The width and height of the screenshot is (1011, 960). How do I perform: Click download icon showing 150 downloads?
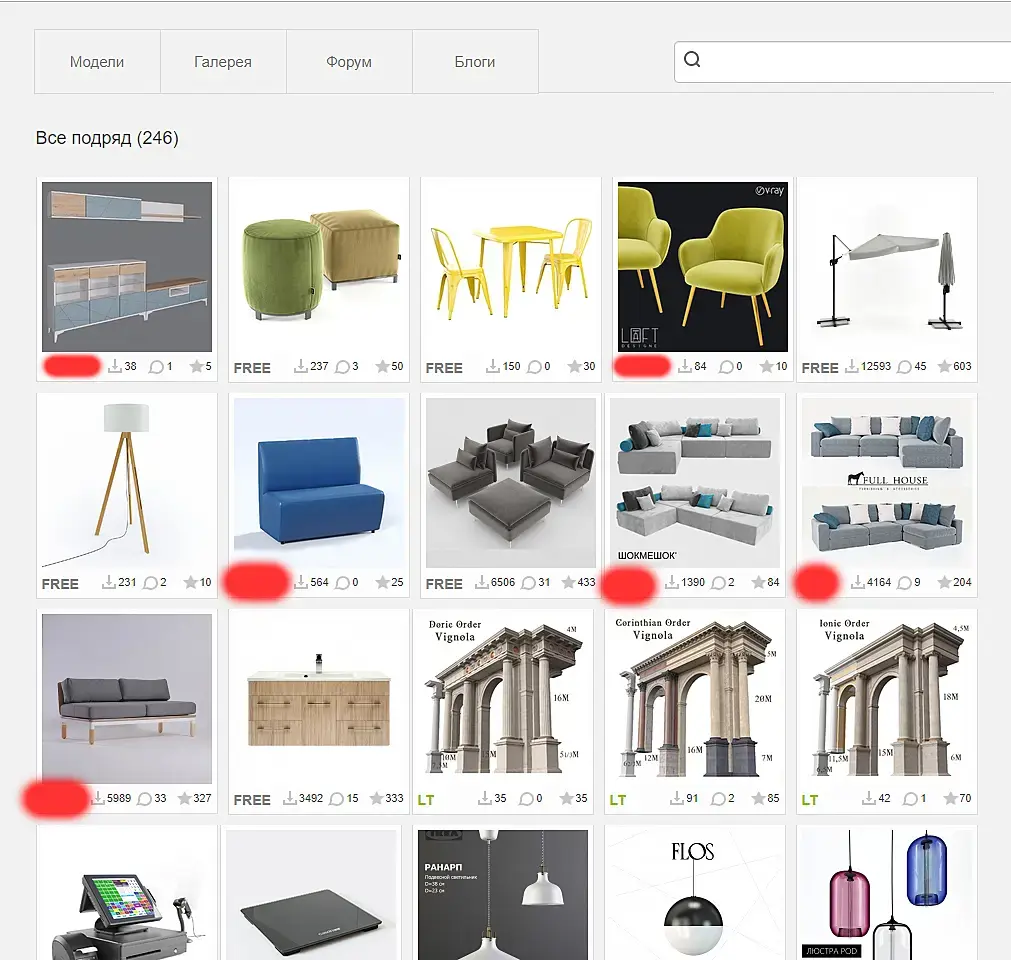click(493, 366)
